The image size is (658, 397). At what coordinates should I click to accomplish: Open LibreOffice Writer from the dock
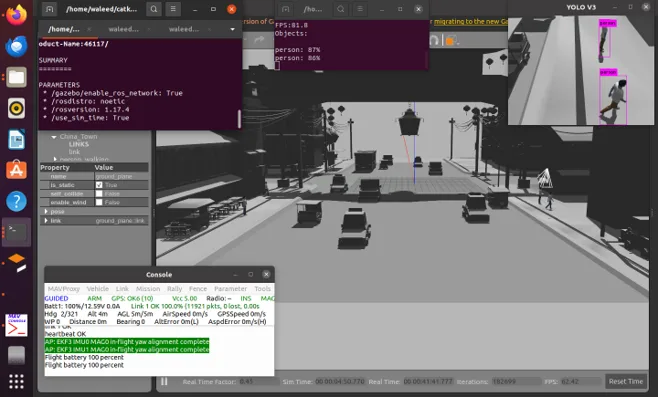[x=16, y=139]
